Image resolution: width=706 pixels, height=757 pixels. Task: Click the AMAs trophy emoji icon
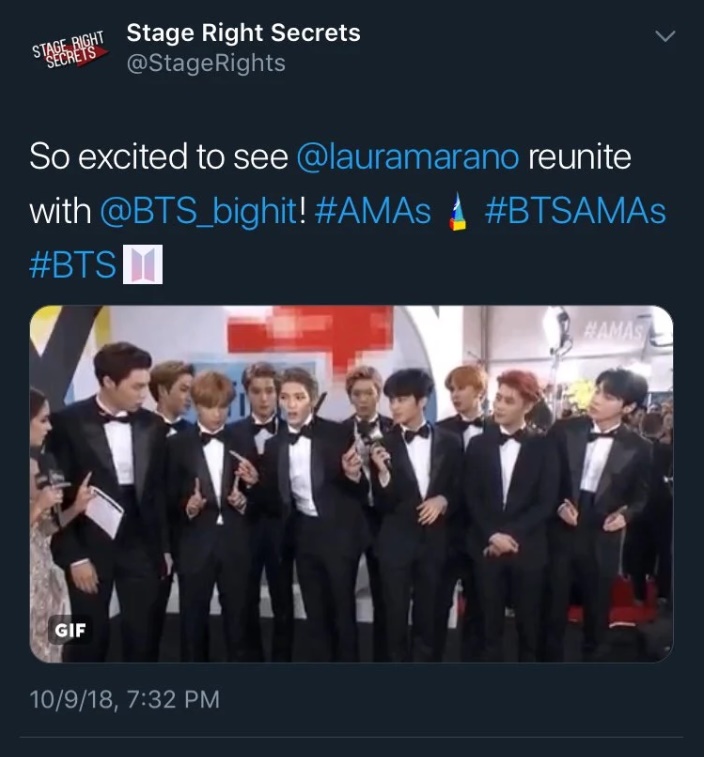pos(458,213)
